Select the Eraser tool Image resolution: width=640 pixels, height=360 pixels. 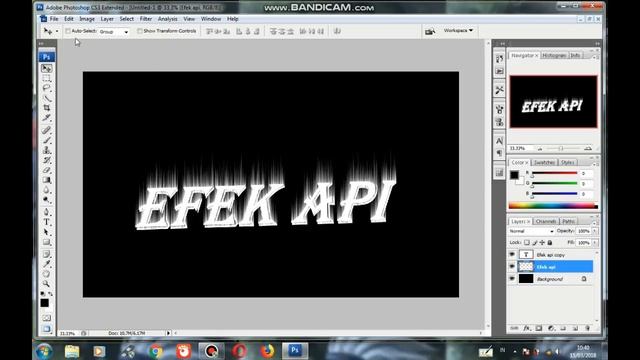[x=47, y=170]
